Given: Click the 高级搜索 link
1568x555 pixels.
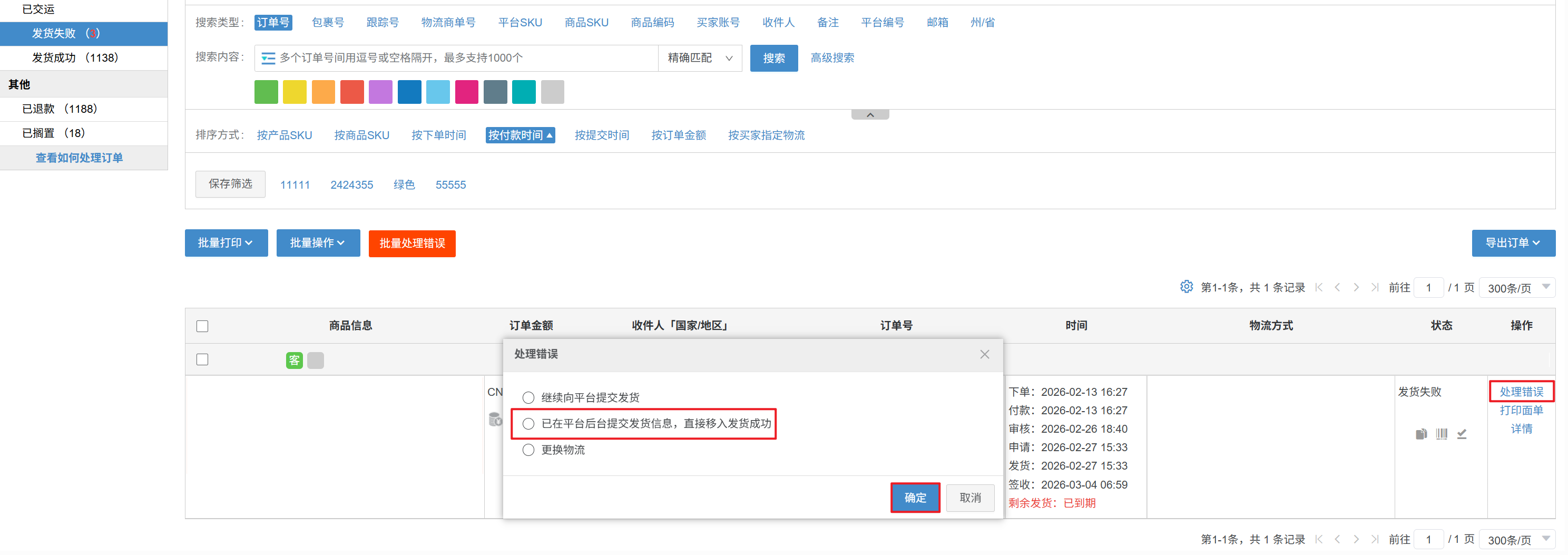Looking at the screenshot, I should (x=832, y=59).
